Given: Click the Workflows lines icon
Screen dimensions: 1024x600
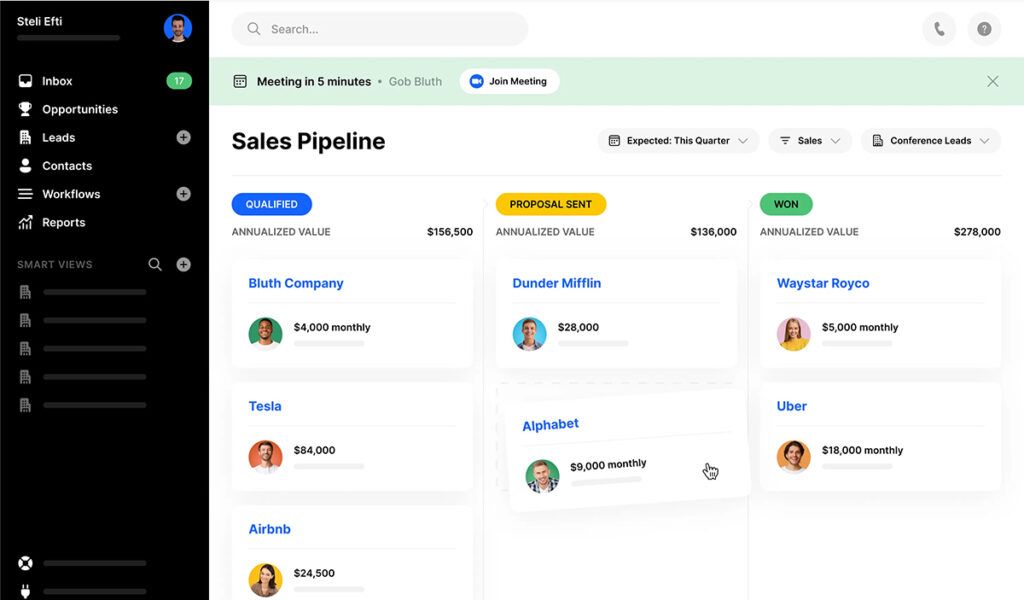Looking at the screenshot, I should click(25, 194).
